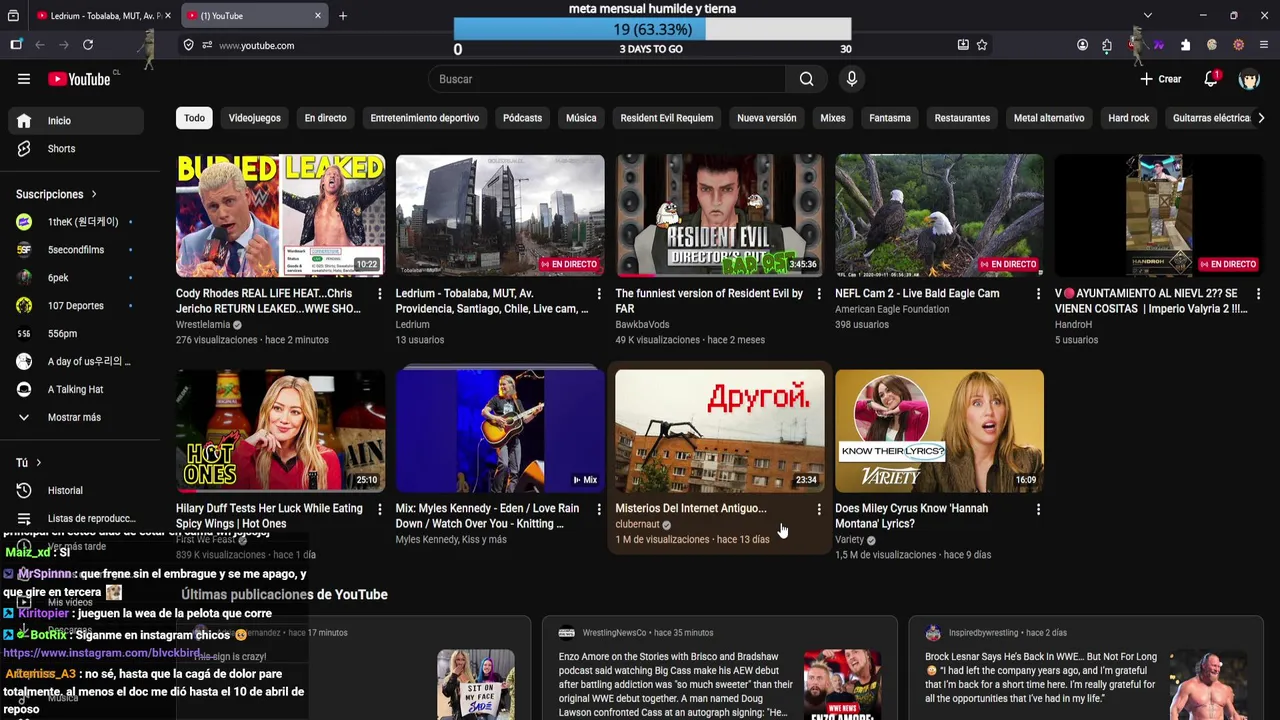1280x720 pixels.
Task: Open 1theK subscription channel
Action: [x=77, y=222]
